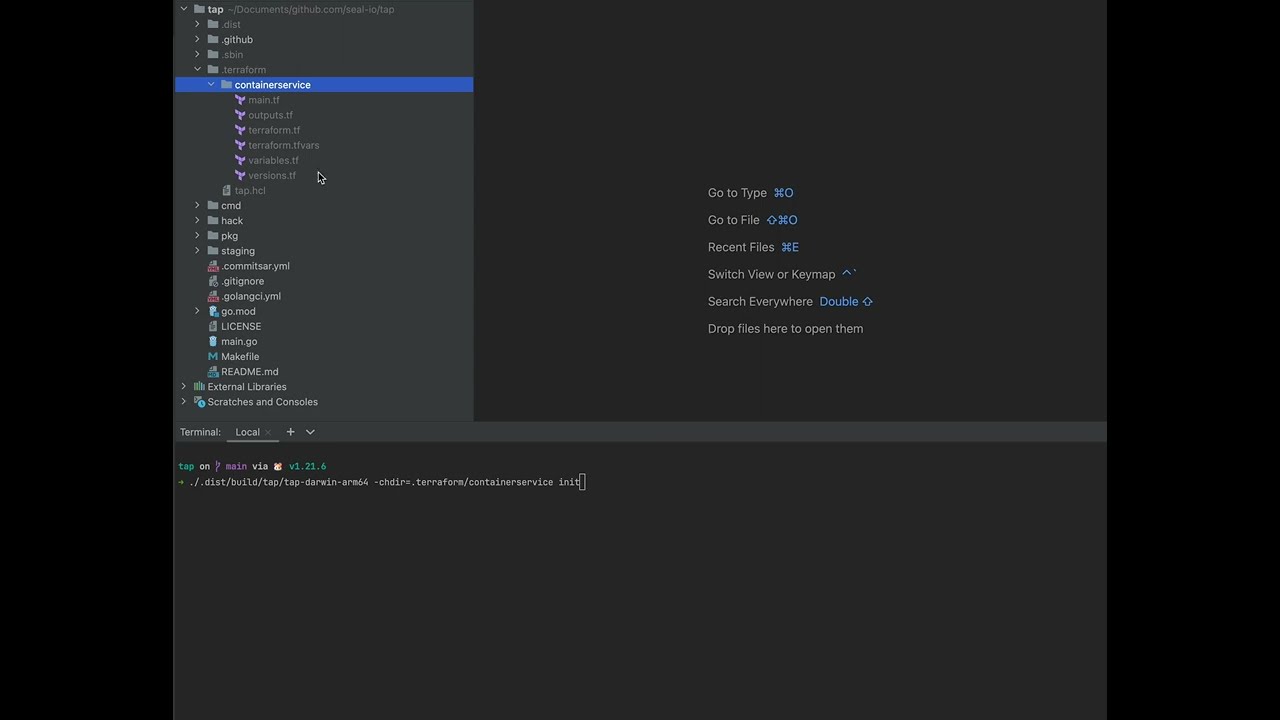The width and height of the screenshot is (1280, 720).
Task: Expand the go.mod node
Action: click(197, 311)
